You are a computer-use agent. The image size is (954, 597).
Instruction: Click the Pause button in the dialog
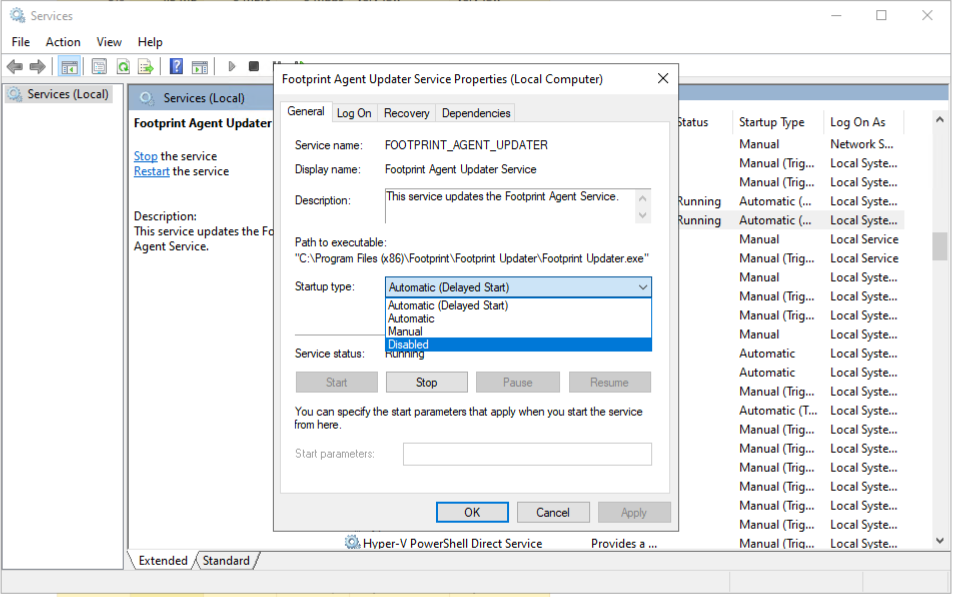[518, 382]
